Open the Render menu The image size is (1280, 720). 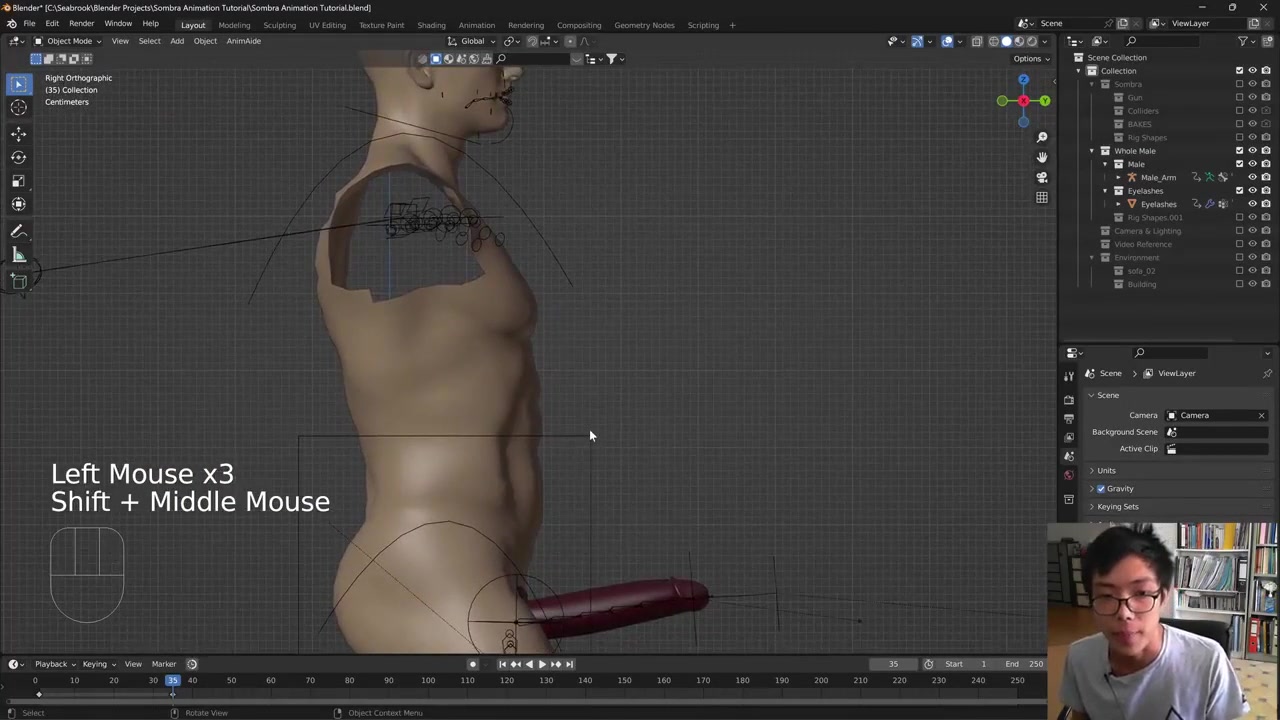pos(81,24)
